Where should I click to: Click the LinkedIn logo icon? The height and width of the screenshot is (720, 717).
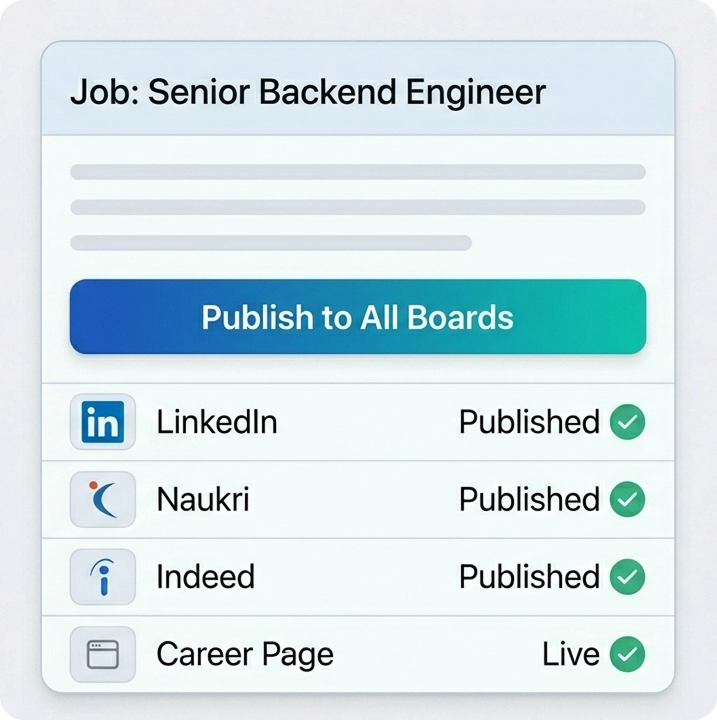103,422
